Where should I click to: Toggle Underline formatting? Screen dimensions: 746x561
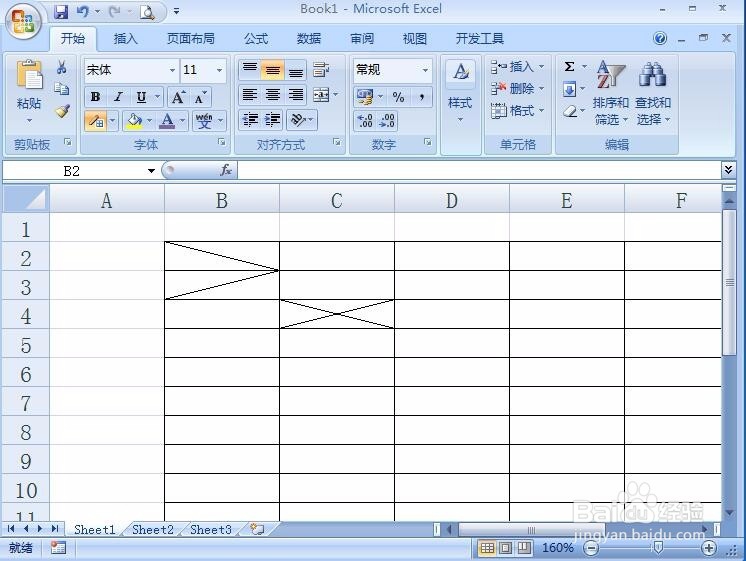coord(141,98)
